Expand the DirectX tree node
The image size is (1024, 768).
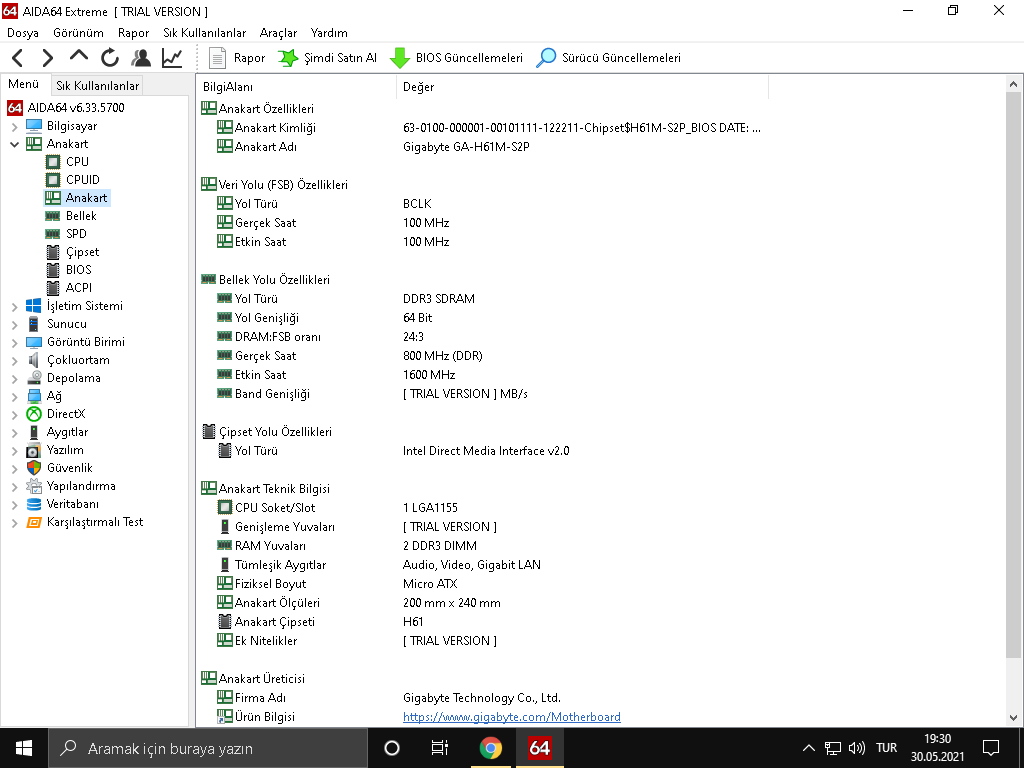click(x=14, y=414)
